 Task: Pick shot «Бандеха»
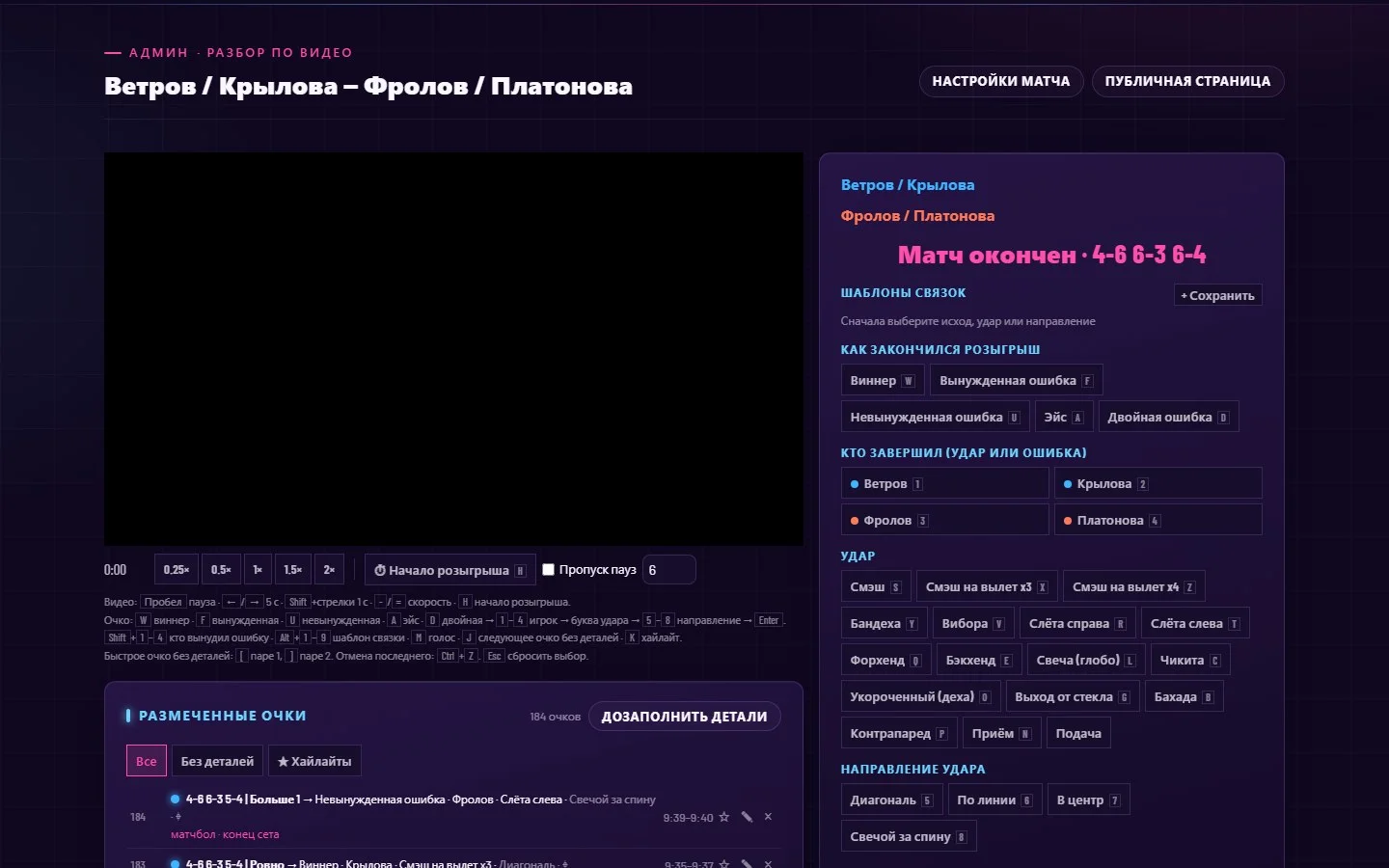pos(885,623)
